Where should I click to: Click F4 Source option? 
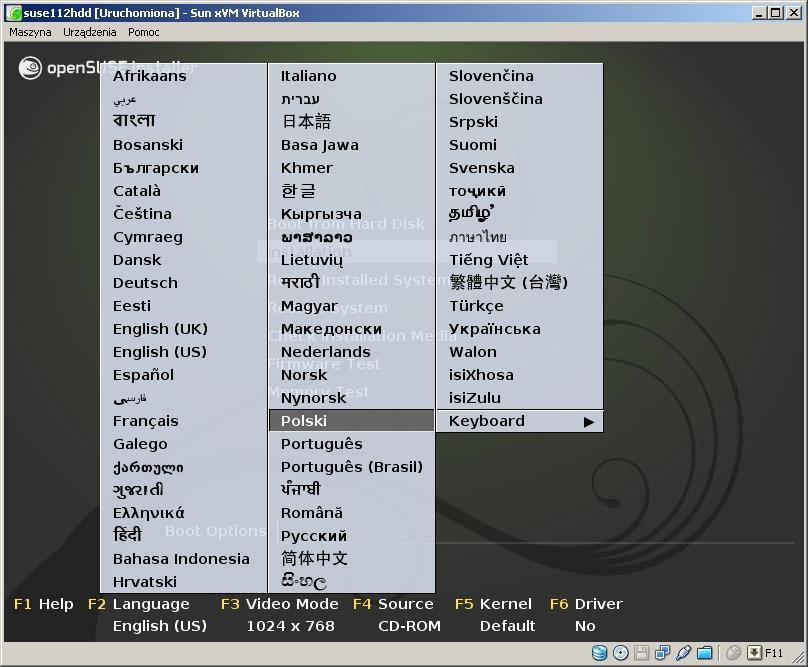(x=393, y=604)
